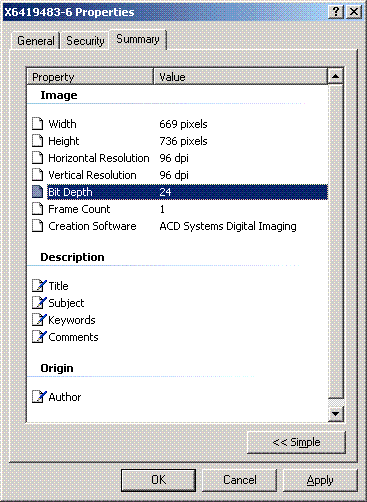Click the scrollbar up arrow

pyautogui.click(x=336, y=76)
